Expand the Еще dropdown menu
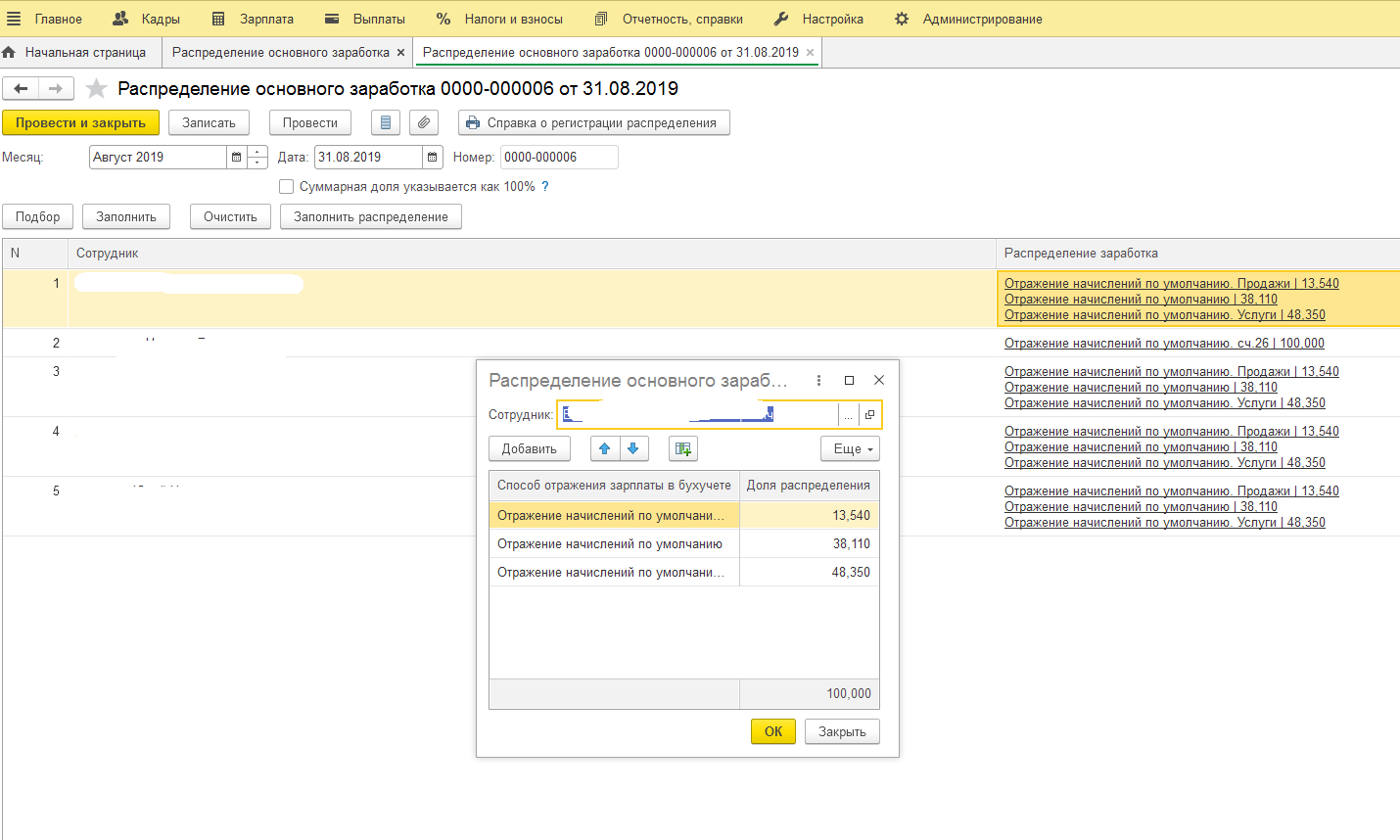 click(x=850, y=448)
